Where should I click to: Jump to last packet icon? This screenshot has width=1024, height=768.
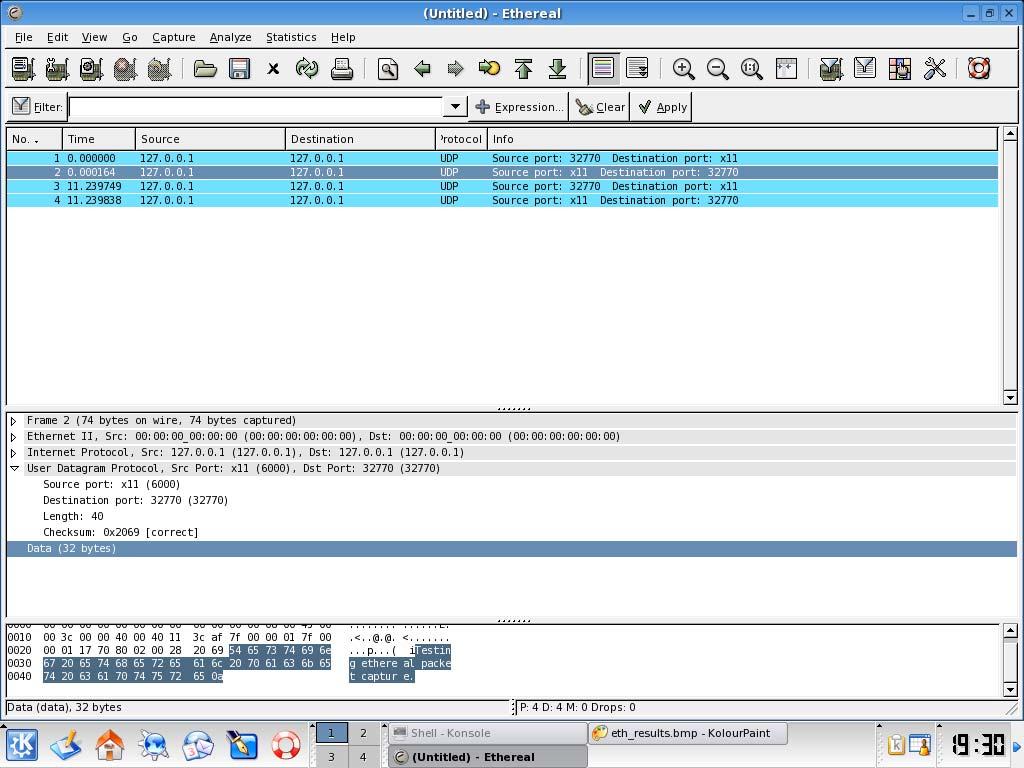tap(557, 69)
